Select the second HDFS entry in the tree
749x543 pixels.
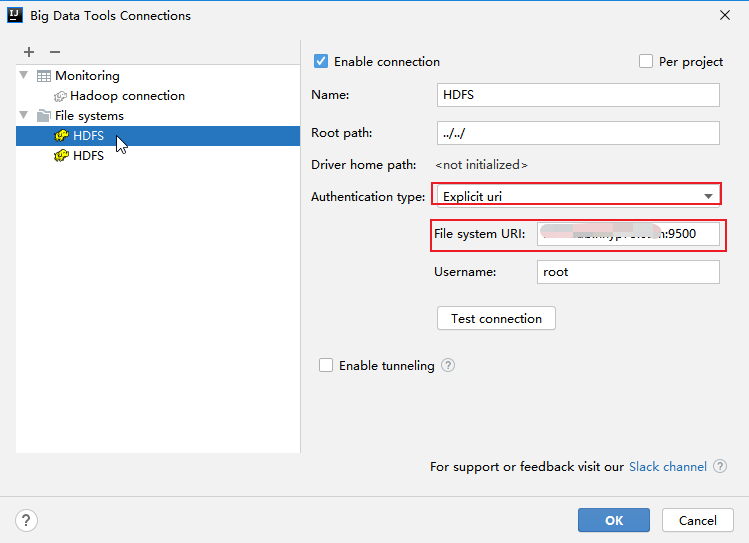88,156
